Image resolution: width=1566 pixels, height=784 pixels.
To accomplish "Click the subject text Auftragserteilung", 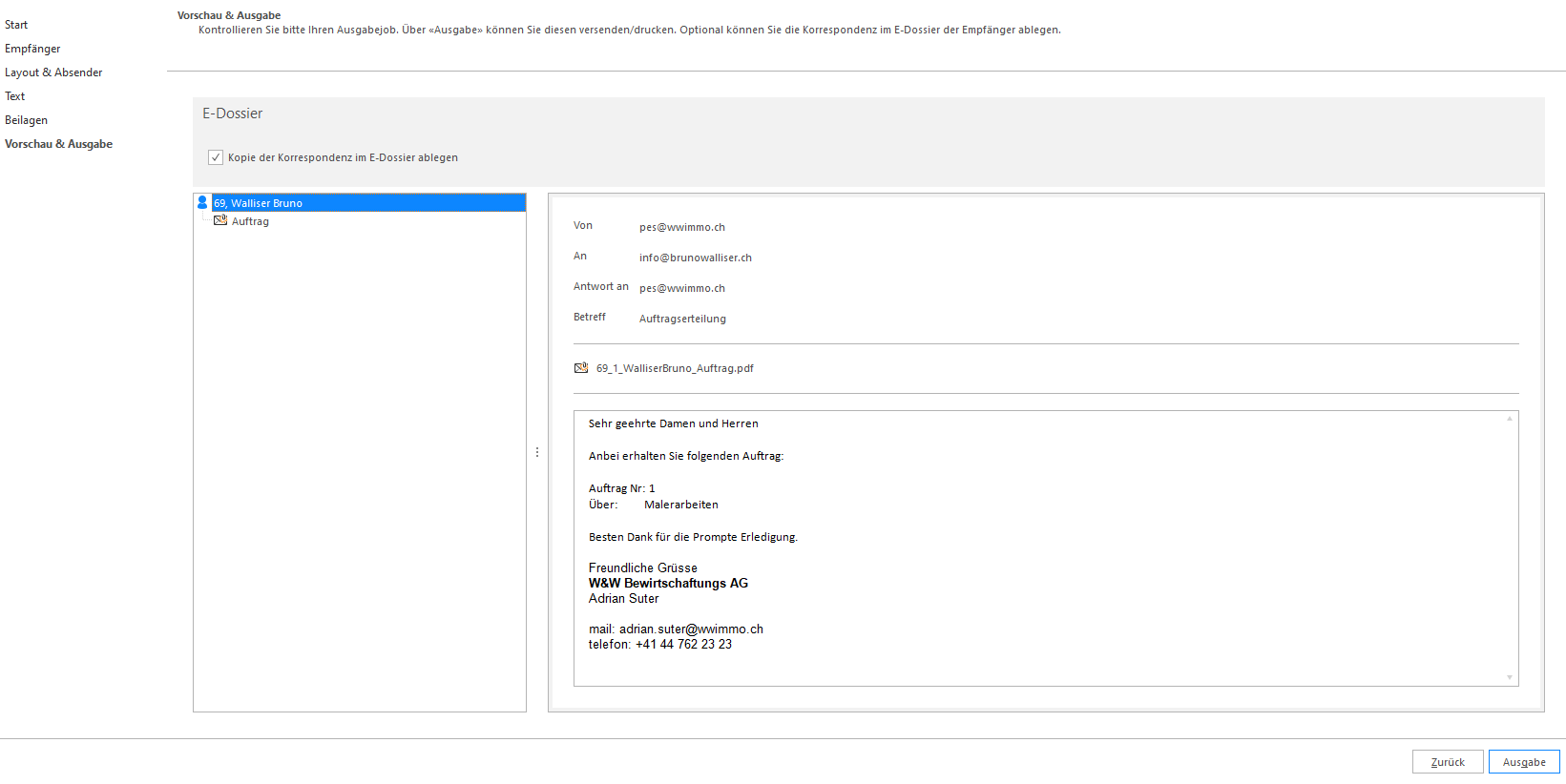I will coord(682,319).
